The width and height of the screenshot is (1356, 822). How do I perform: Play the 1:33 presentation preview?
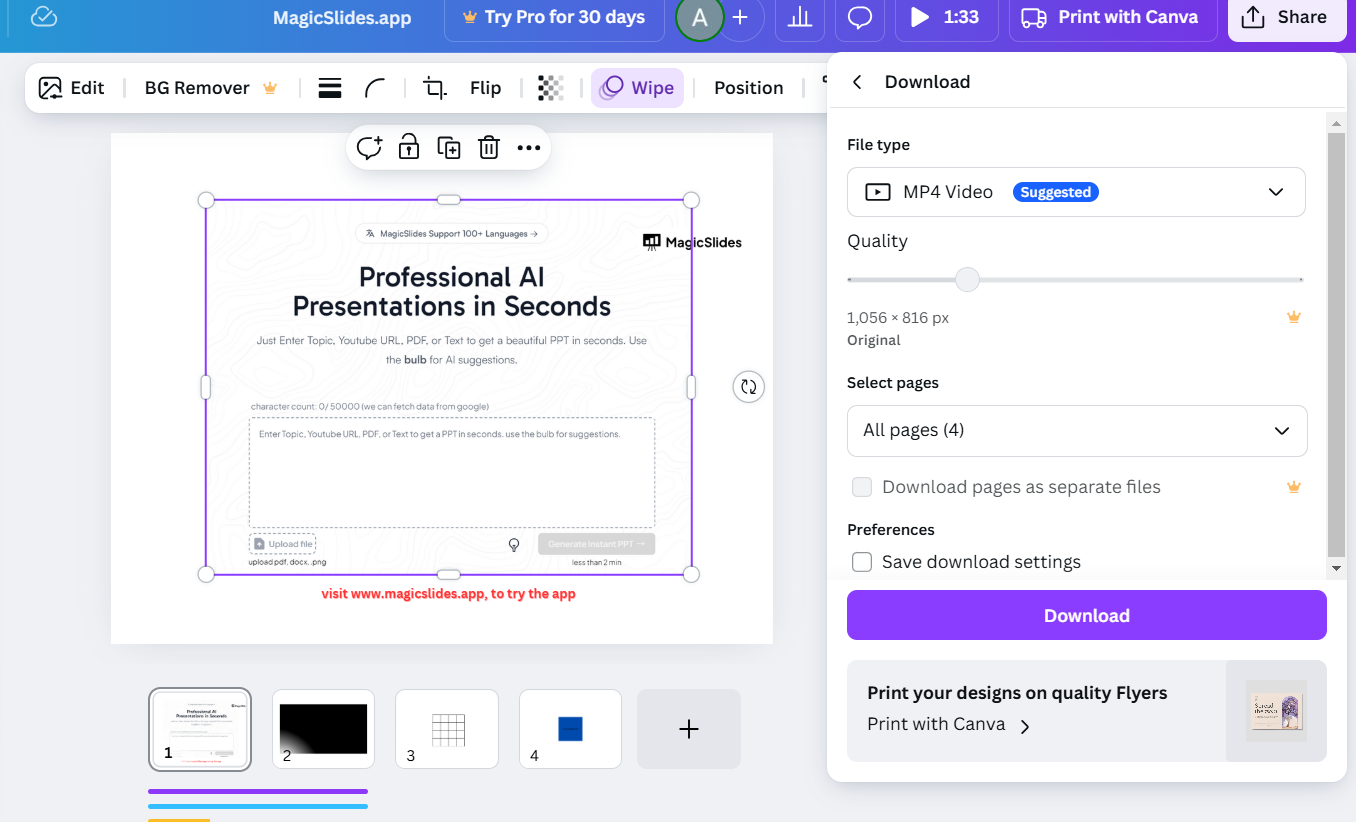pyautogui.click(x=946, y=17)
